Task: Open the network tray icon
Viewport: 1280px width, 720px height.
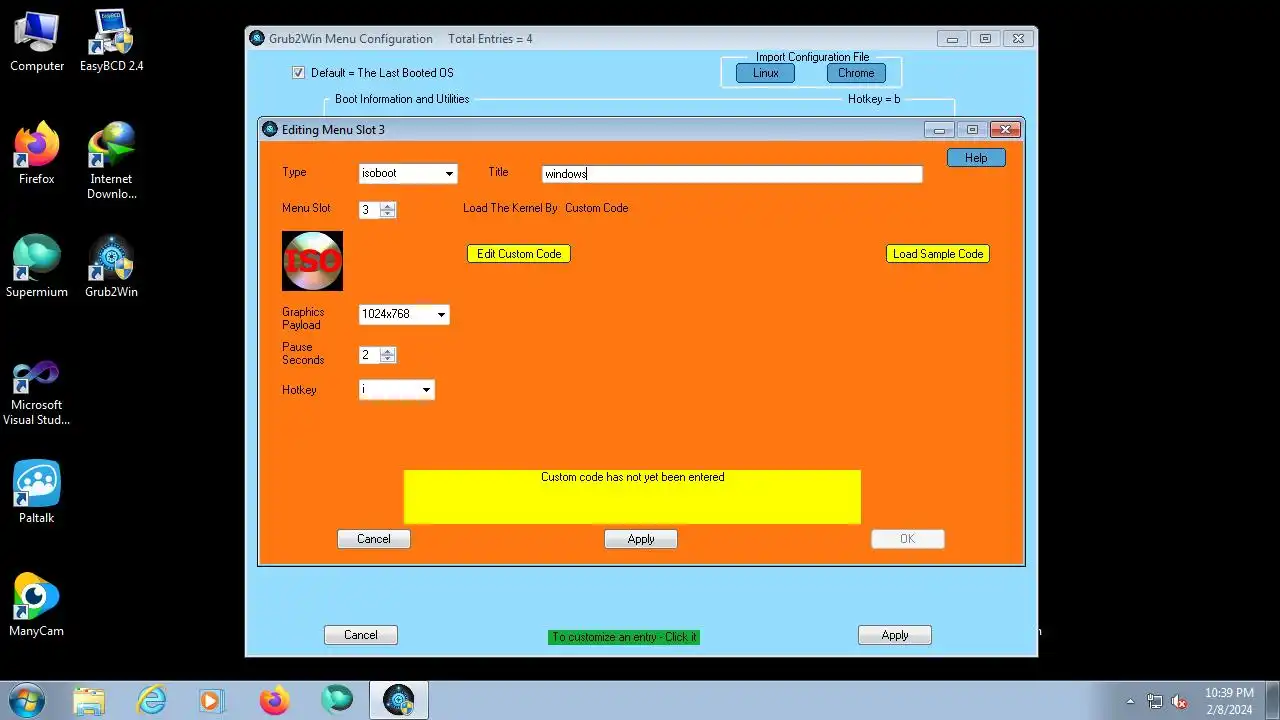Action: pyautogui.click(x=1155, y=701)
